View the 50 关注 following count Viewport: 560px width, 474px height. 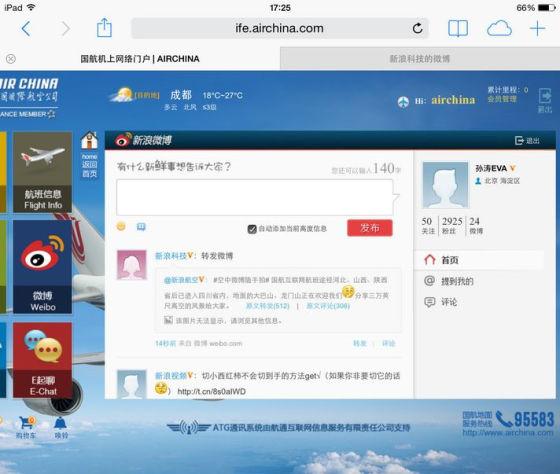click(x=428, y=225)
